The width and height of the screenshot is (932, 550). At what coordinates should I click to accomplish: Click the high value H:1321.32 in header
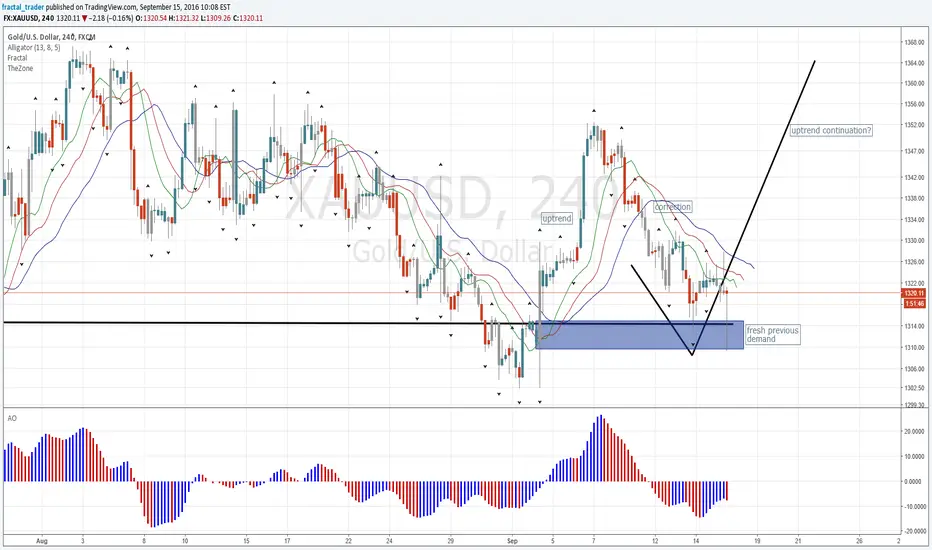coord(184,18)
